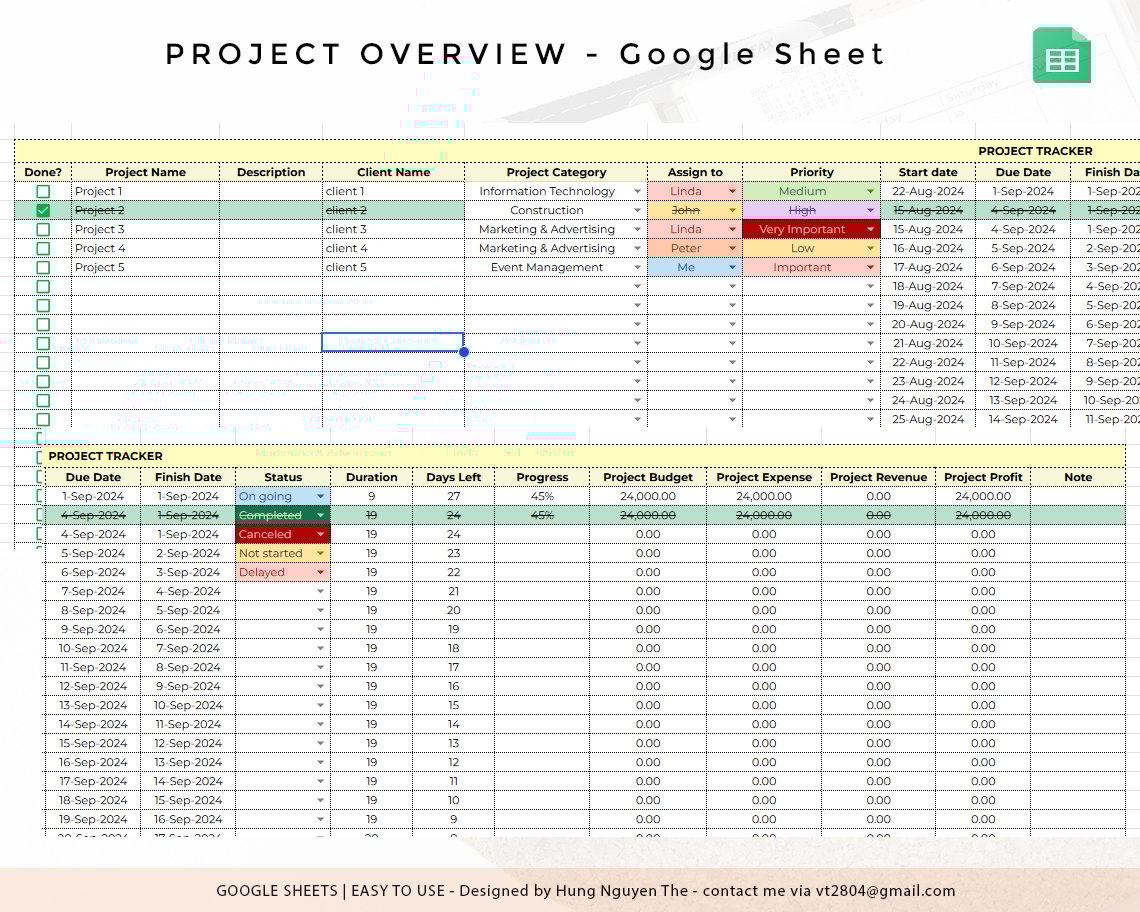Tick the Done checkbox for Project 4
The image size is (1140, 912).
tap(43, 248)
